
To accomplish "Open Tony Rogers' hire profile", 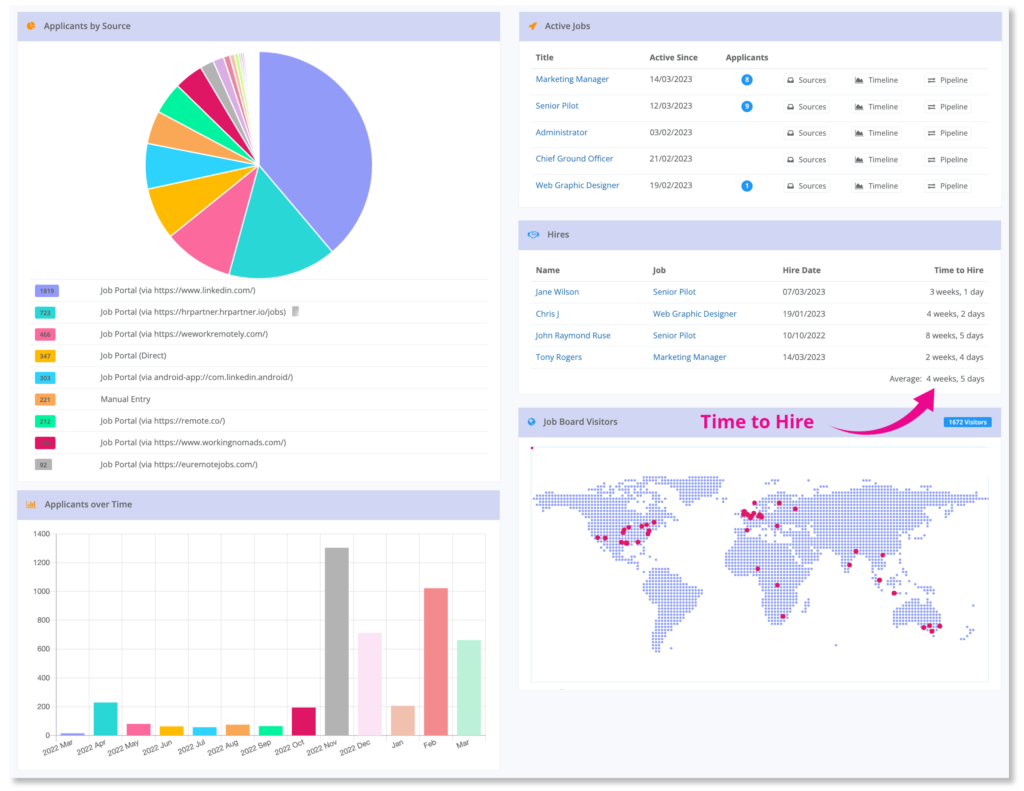I will tap(558, 357).
